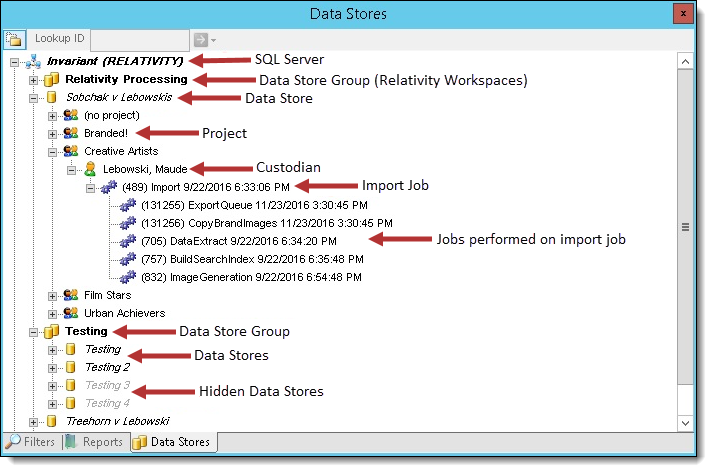
Task: Click the gear icon of CopyBrandImages job
Action: (x=128, y=223)
